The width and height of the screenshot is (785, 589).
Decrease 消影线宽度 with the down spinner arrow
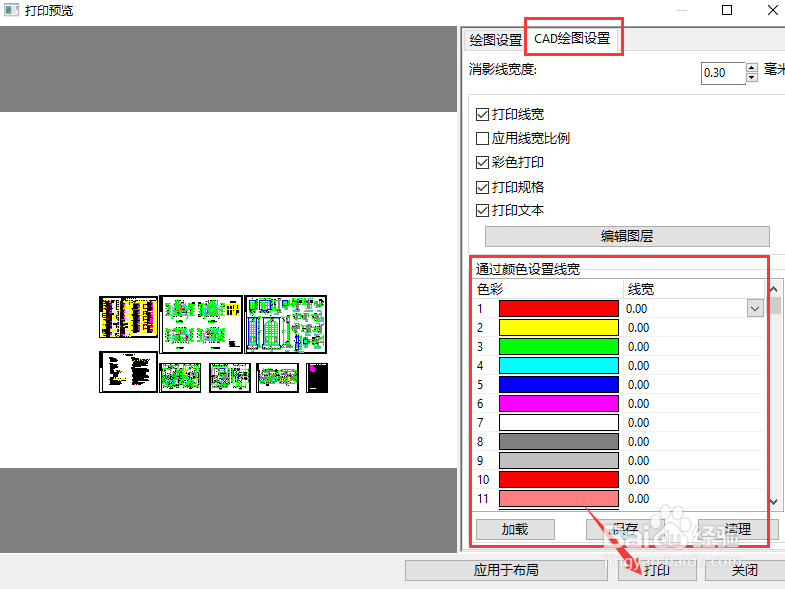(x=752, y=78)
